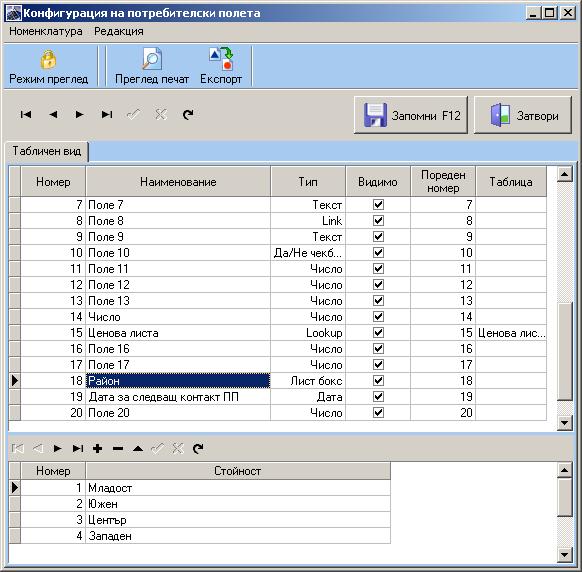Go to first record in upper navigator
Screen dimensions: 582x572
(x=26, y=114)
